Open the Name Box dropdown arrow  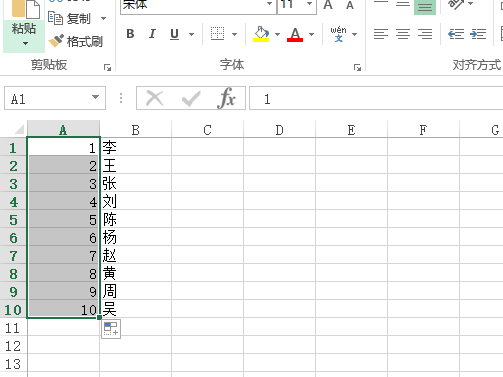96,97
